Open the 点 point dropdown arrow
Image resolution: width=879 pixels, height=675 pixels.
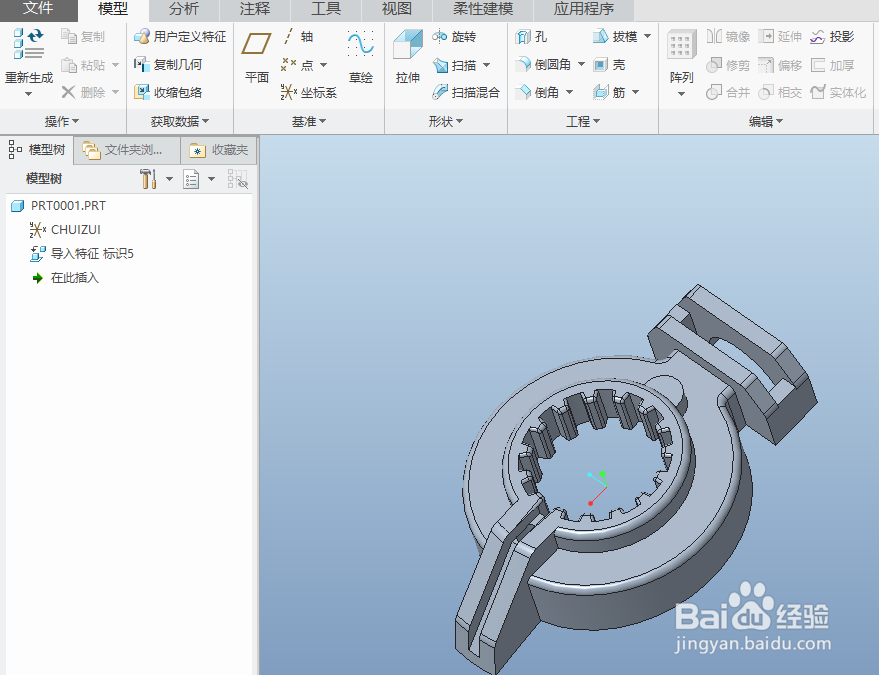pos(323,65)
